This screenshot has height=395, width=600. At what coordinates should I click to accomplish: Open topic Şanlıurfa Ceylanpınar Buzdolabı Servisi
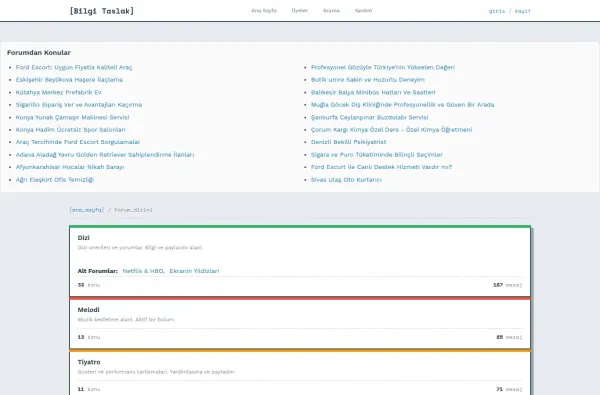point(369,117)
